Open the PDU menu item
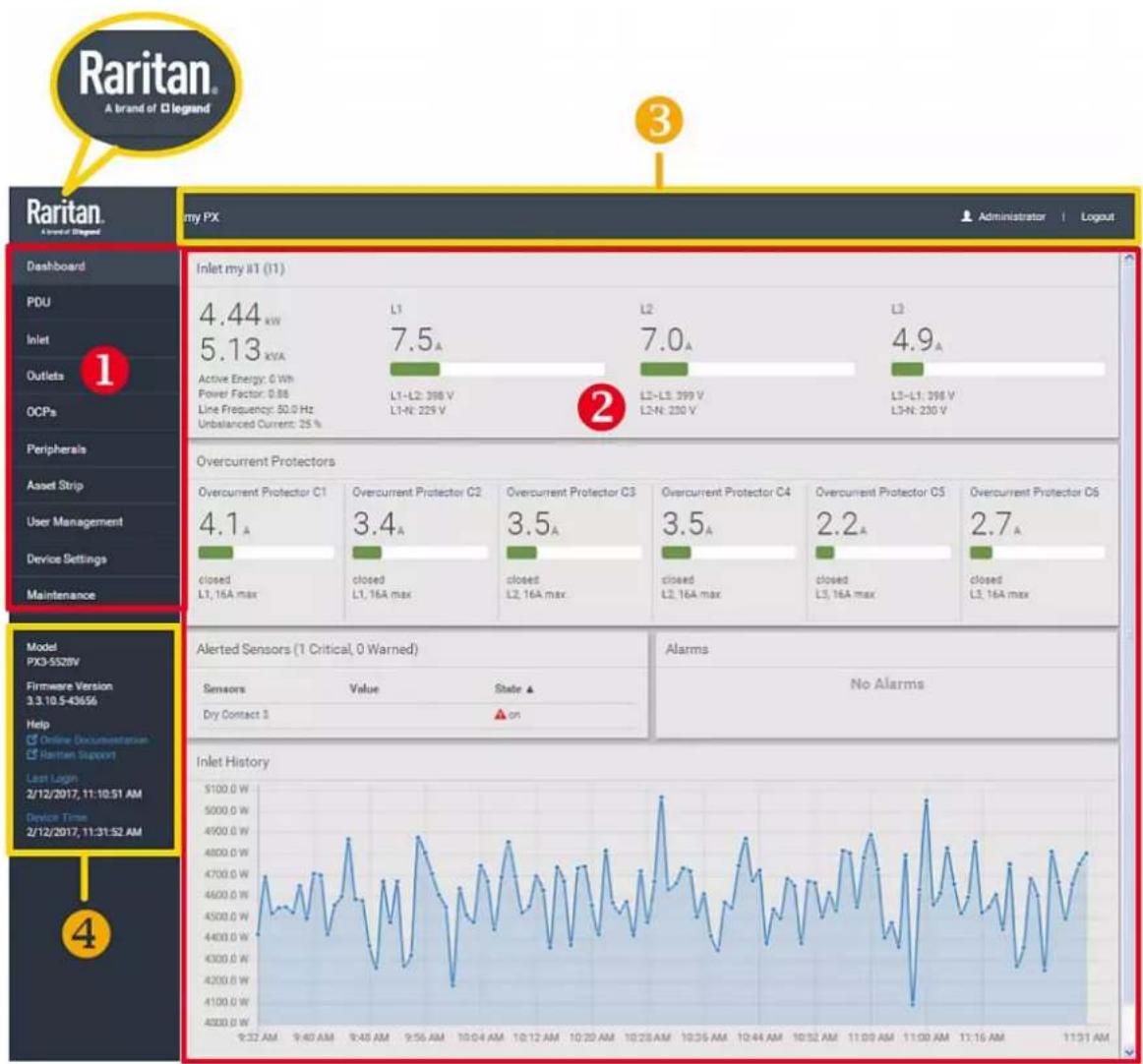The width and height of the screenshot is (1143, 1064). 94,302
